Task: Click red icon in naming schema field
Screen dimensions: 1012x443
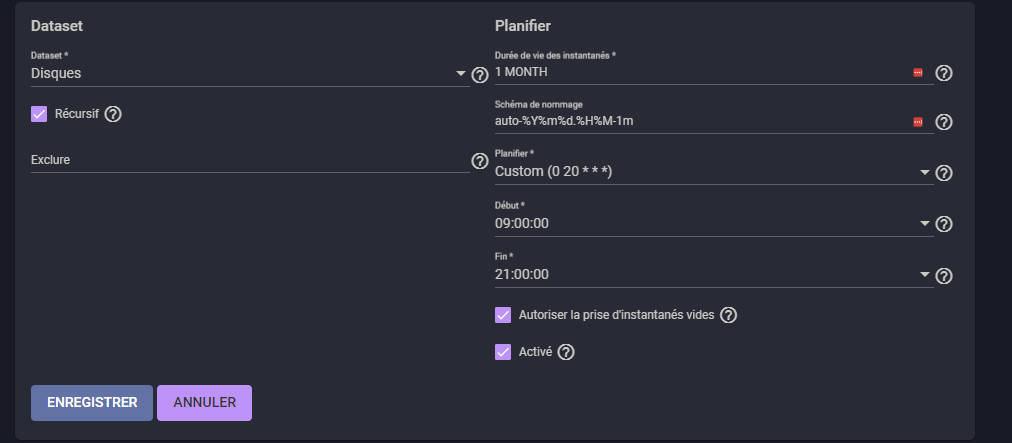Action: click(918, 122)
